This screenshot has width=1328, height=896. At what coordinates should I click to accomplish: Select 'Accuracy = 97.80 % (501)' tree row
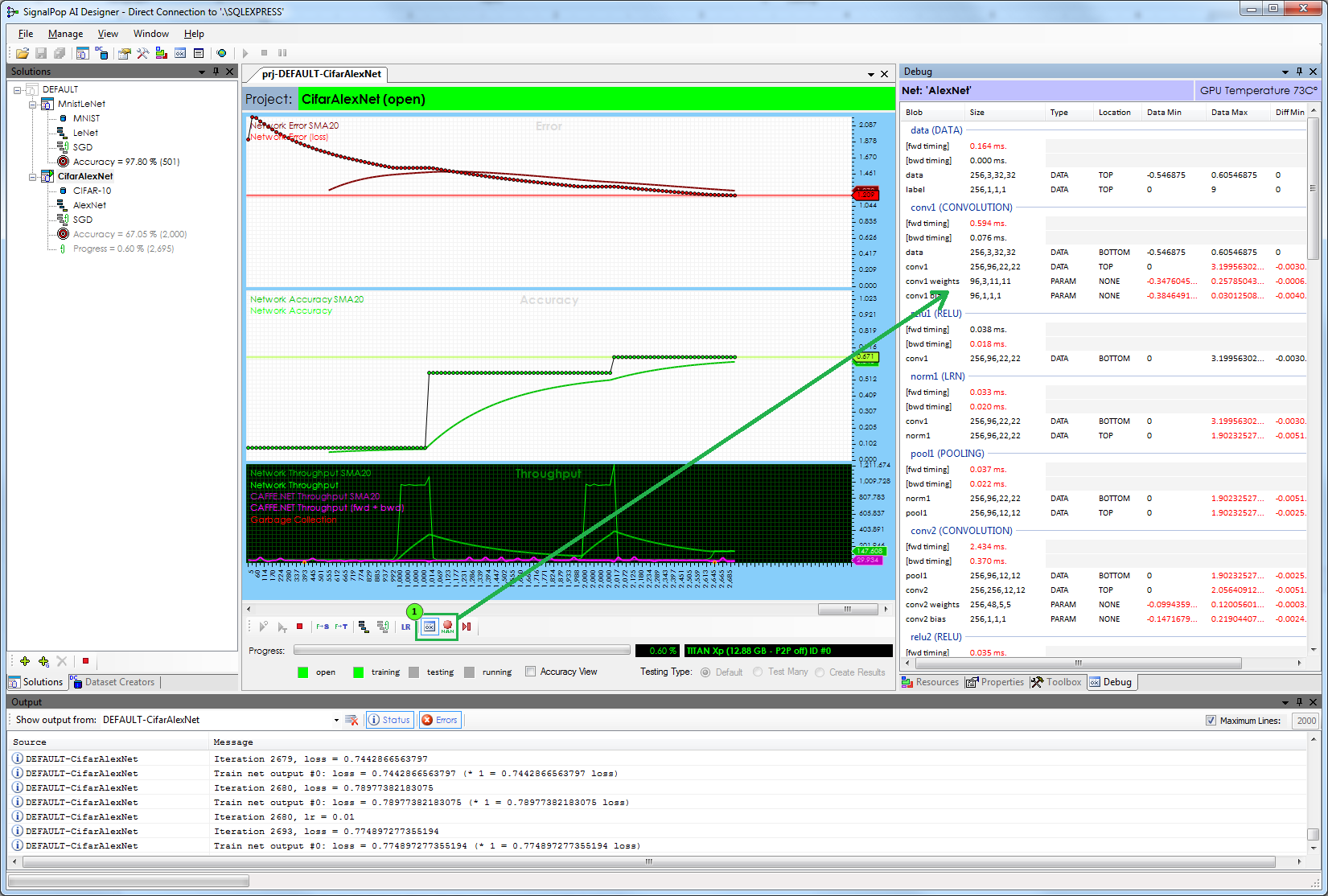click(x=126, y=162)
